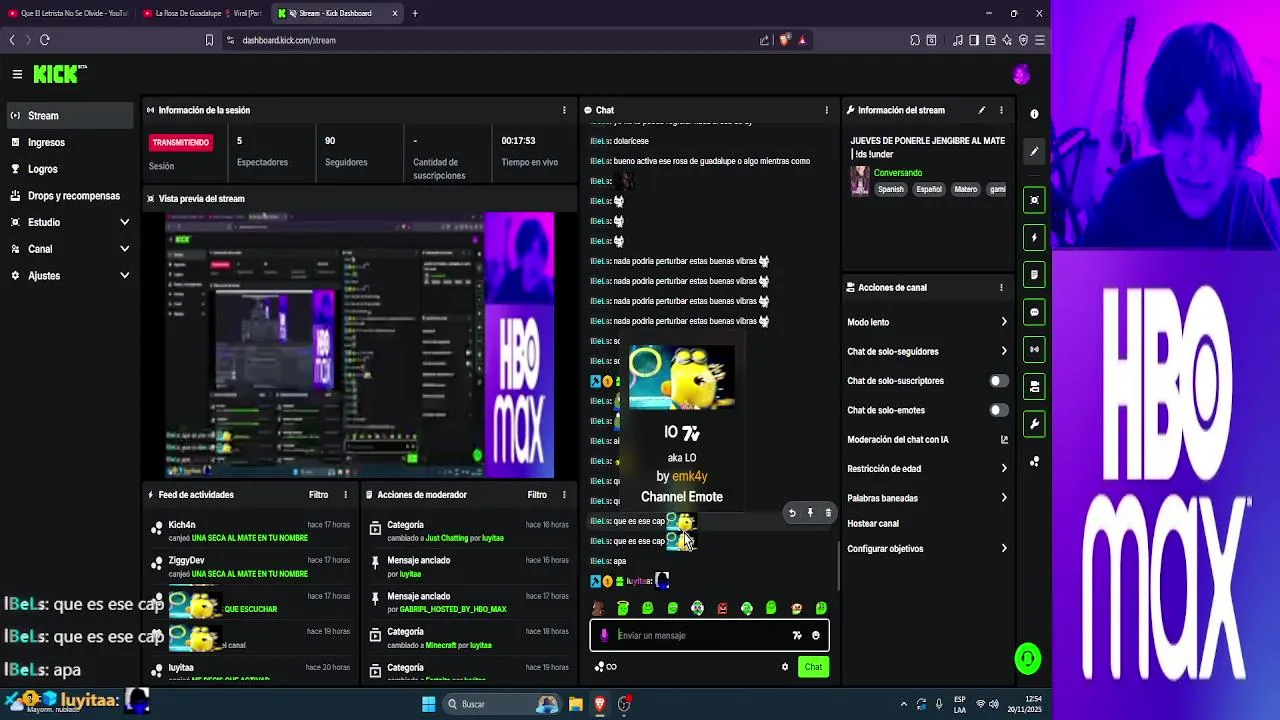1280x720 pixels.
Task: Click the browser address bar URL
Action: tap(289, 40)
